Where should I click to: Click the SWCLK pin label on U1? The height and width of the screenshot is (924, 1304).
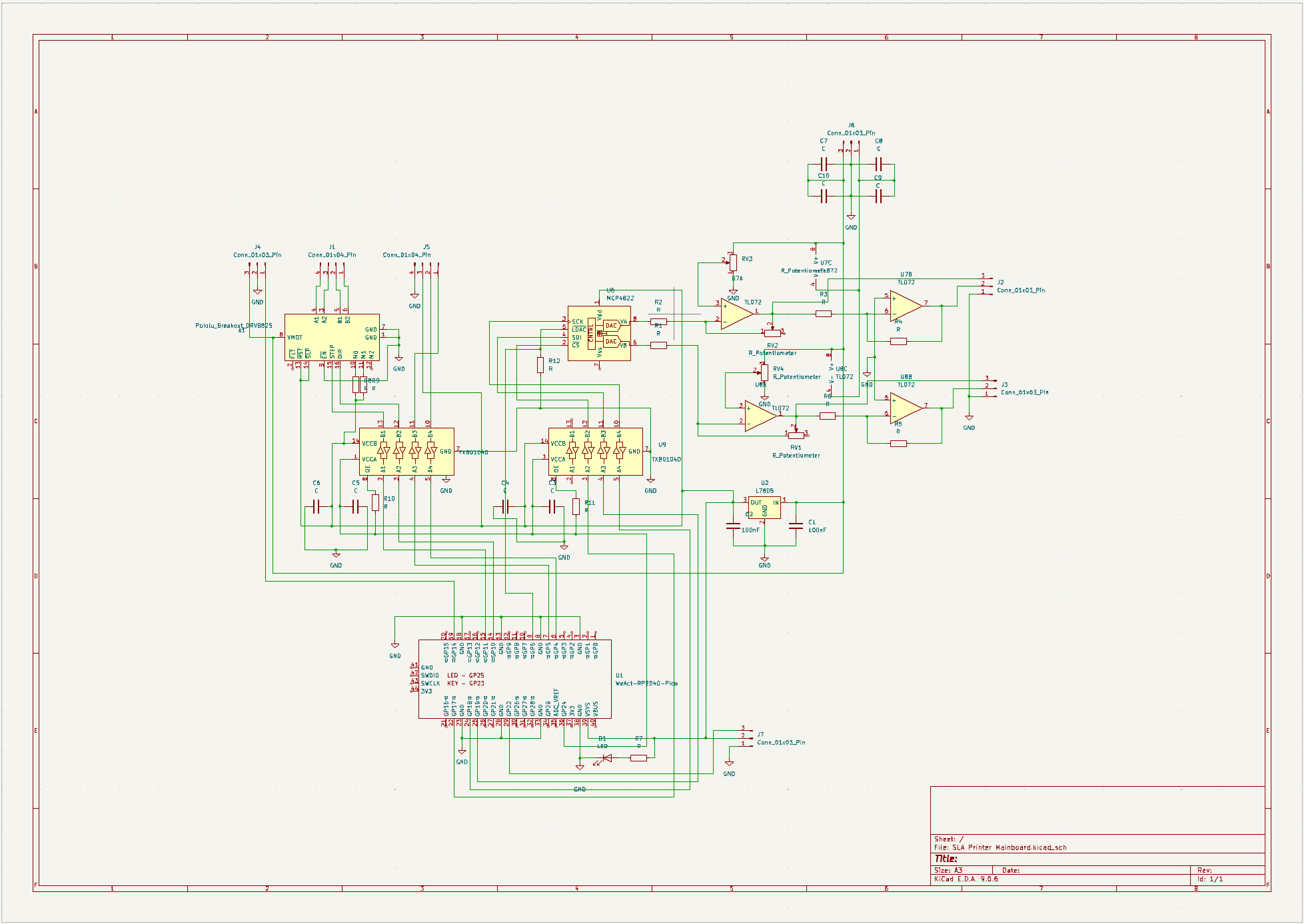430,684
